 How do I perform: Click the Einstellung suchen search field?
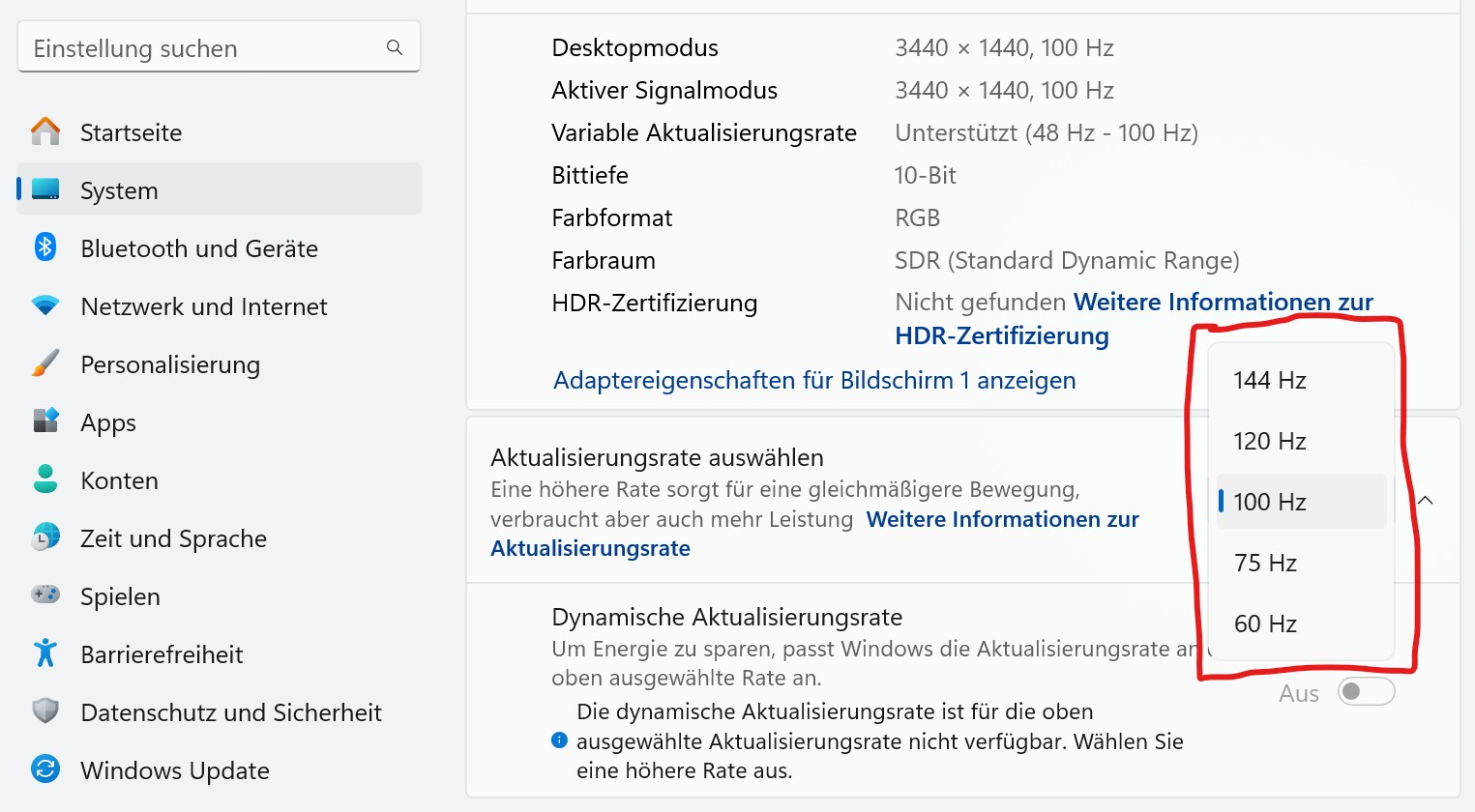tap(203, 48)
